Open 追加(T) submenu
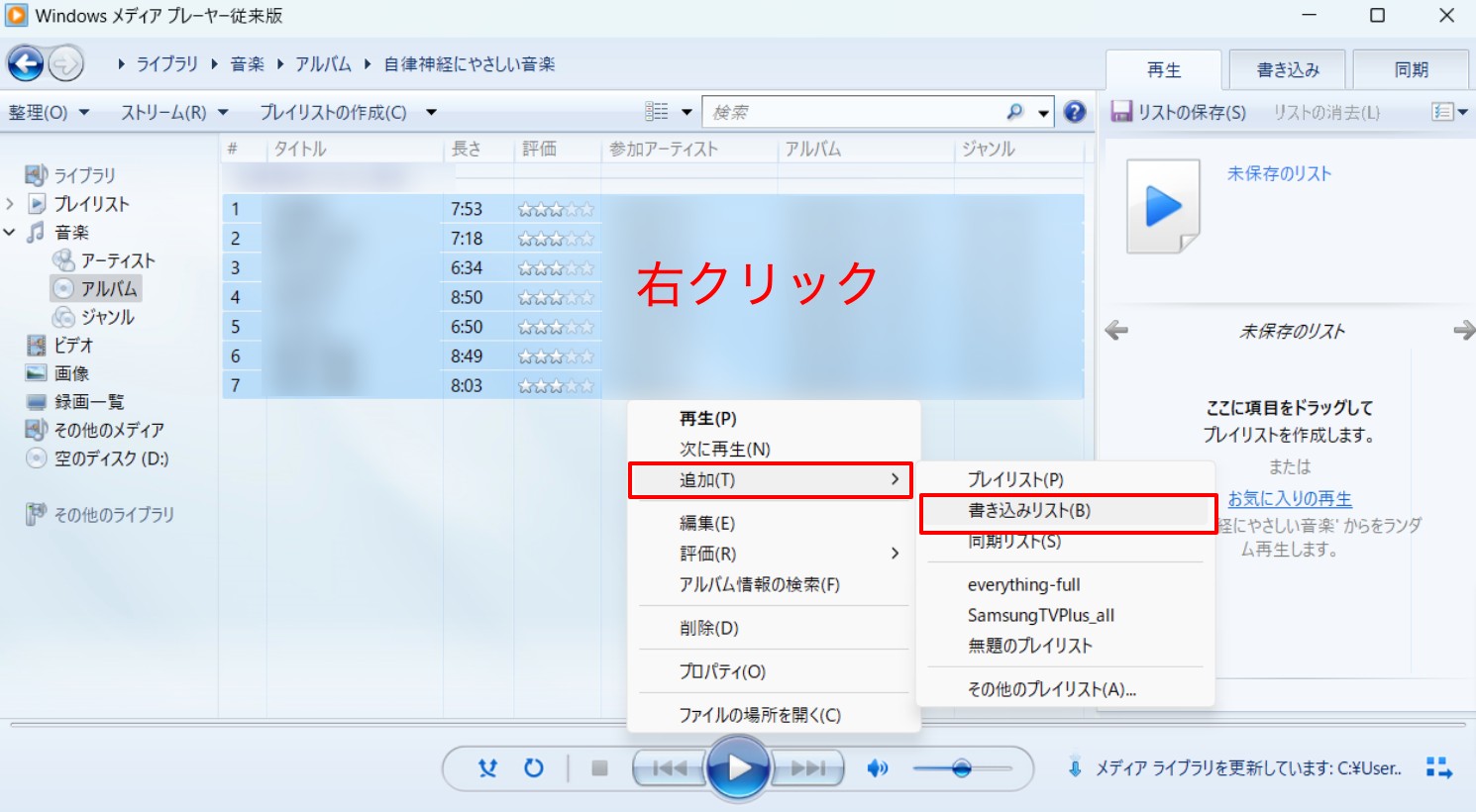The height and width of the screenshot is (812, 1476). (x=771, y=480)
